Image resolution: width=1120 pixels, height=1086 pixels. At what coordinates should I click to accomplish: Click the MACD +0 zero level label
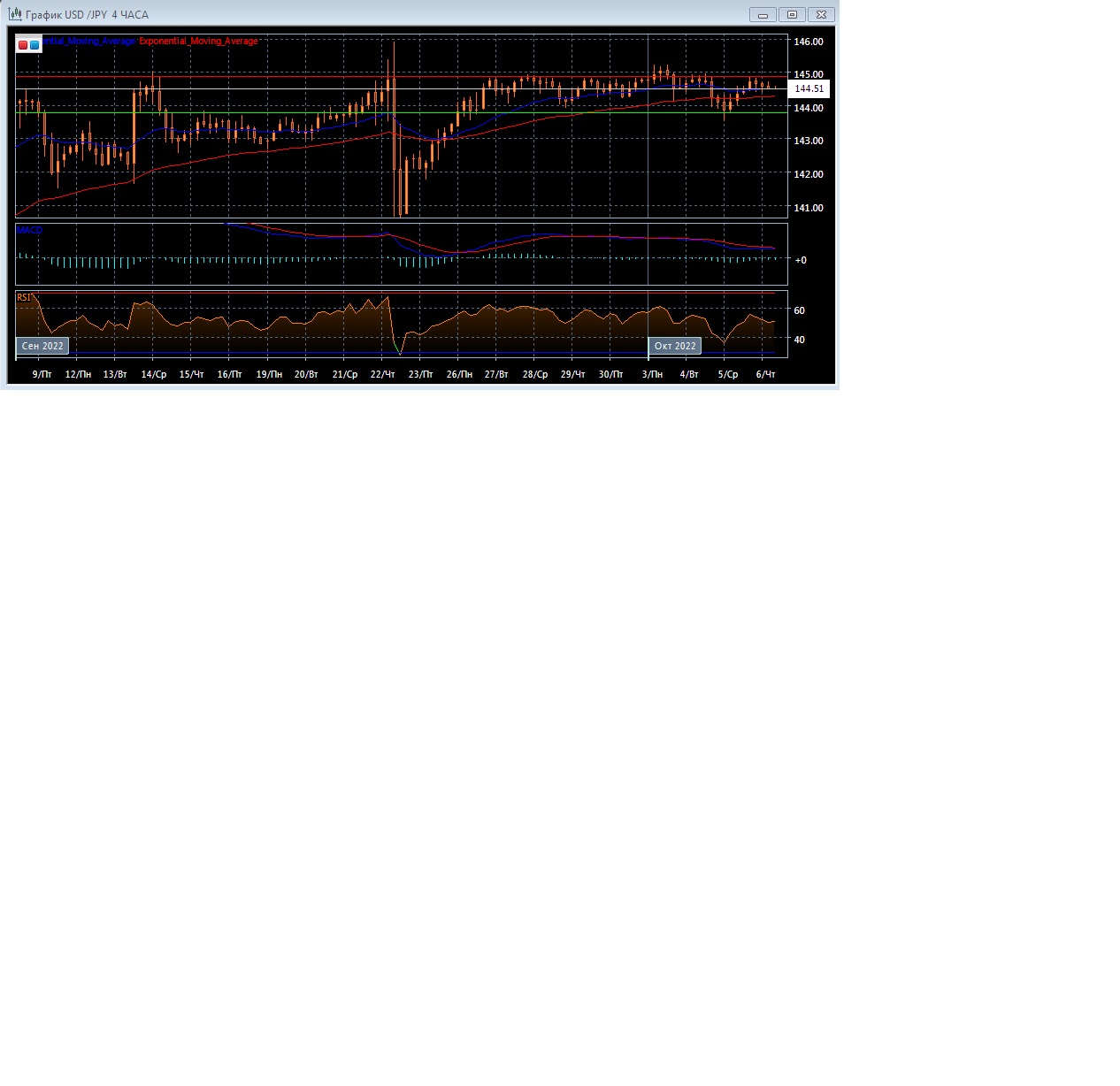click(801, 260)
